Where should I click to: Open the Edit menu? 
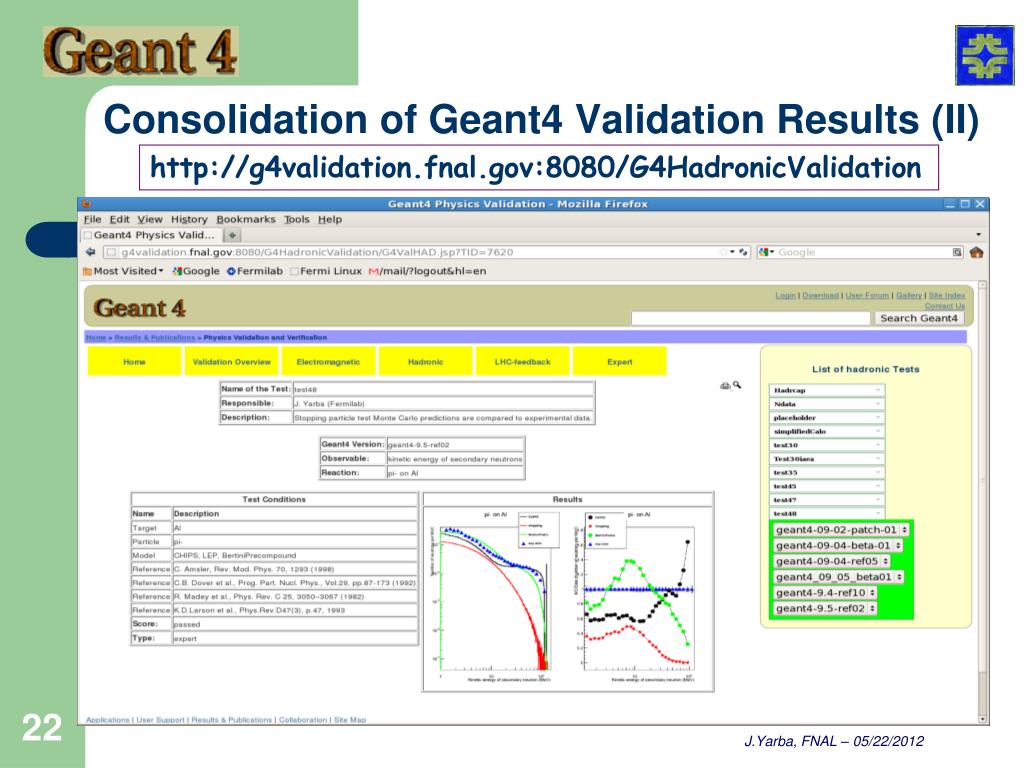coord(120,219)
